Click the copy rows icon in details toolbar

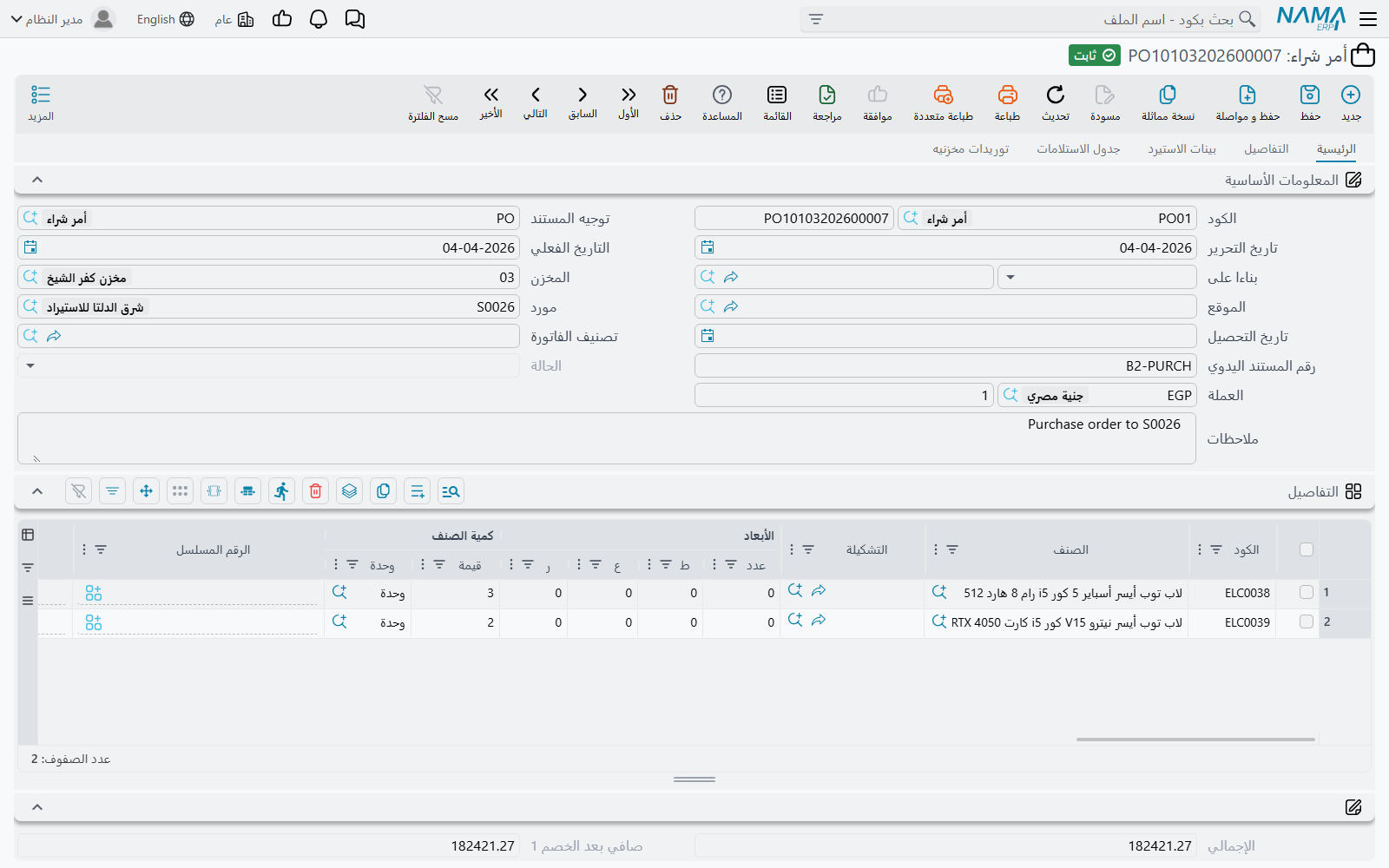pyautogui.click(x=383, y=491)
